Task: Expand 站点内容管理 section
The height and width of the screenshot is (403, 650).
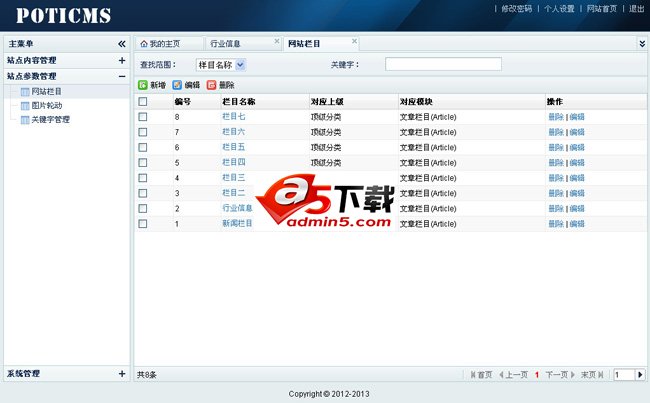Action: (122, 61)
